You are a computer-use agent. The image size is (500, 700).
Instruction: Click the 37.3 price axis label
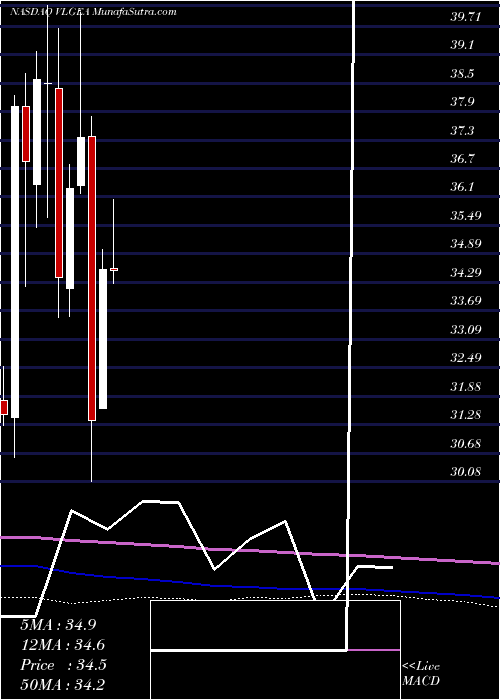tap(464, 131)
